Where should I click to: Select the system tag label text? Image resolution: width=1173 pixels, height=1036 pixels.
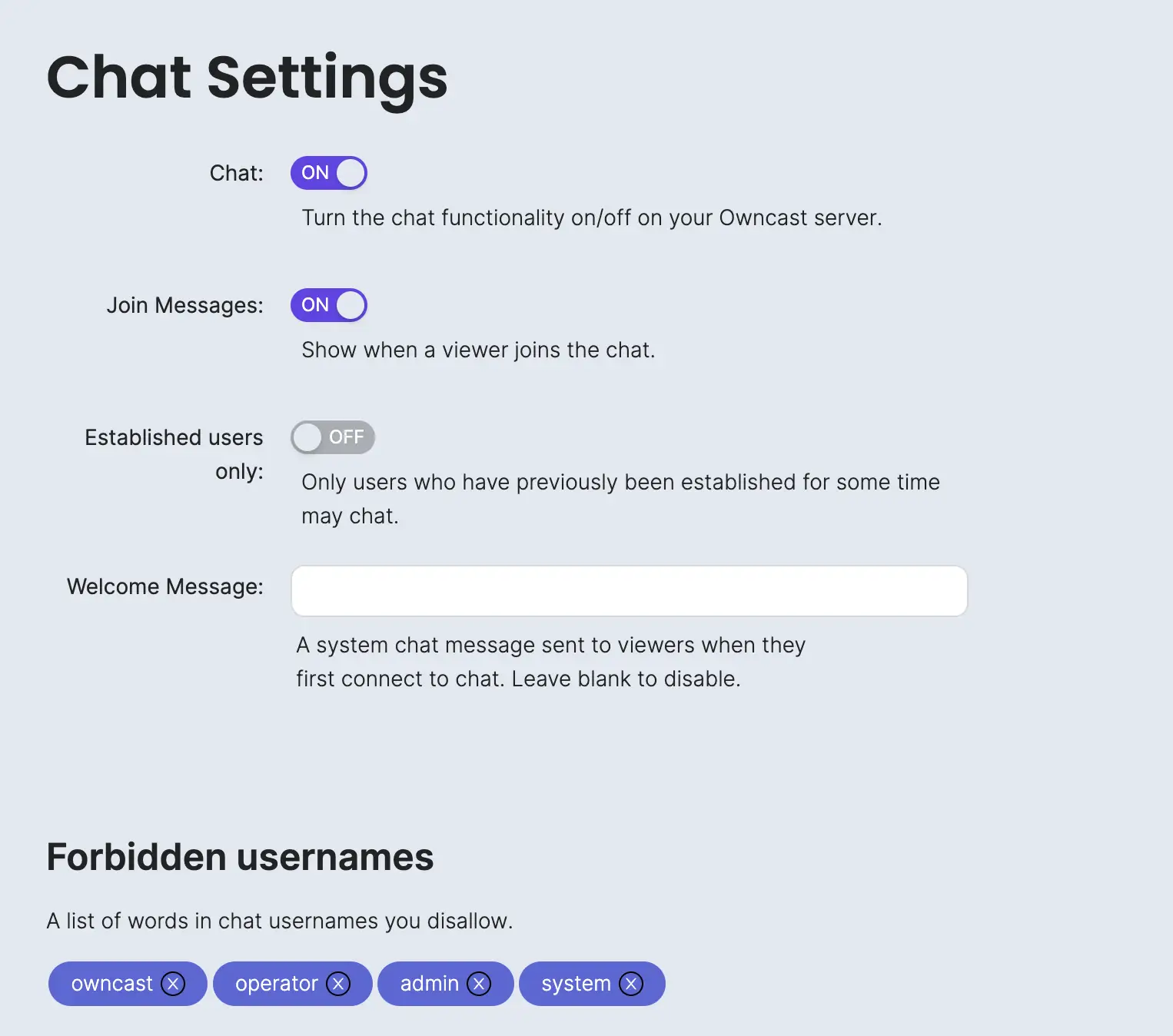pyautogui.click(x=576, y=984)
